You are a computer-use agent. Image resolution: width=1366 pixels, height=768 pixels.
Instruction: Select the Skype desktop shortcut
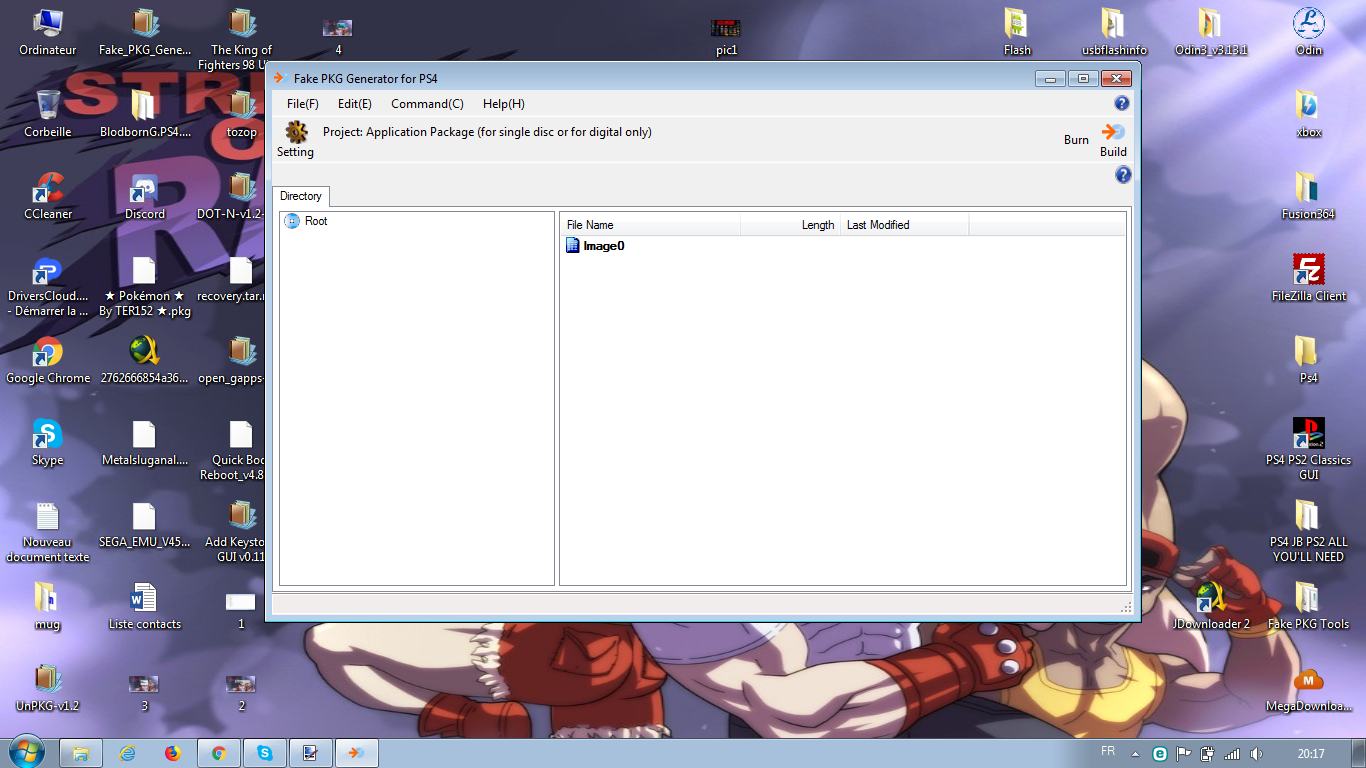pyautogui.click(x=47, y=442)
